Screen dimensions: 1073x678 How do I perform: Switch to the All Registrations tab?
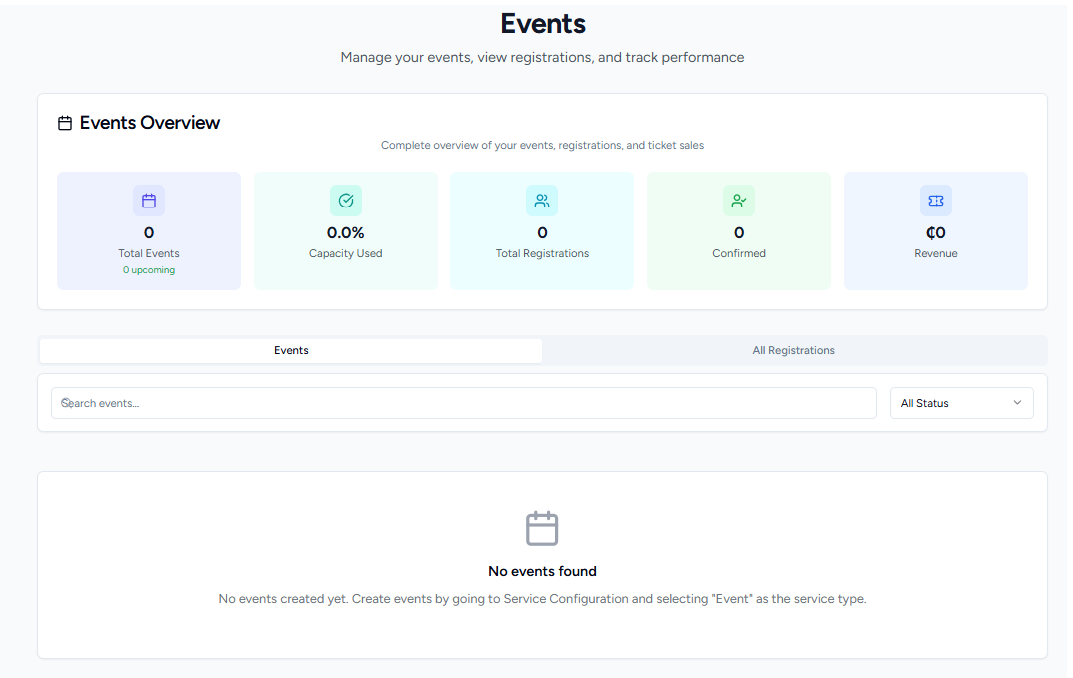(x=793, y=351)
